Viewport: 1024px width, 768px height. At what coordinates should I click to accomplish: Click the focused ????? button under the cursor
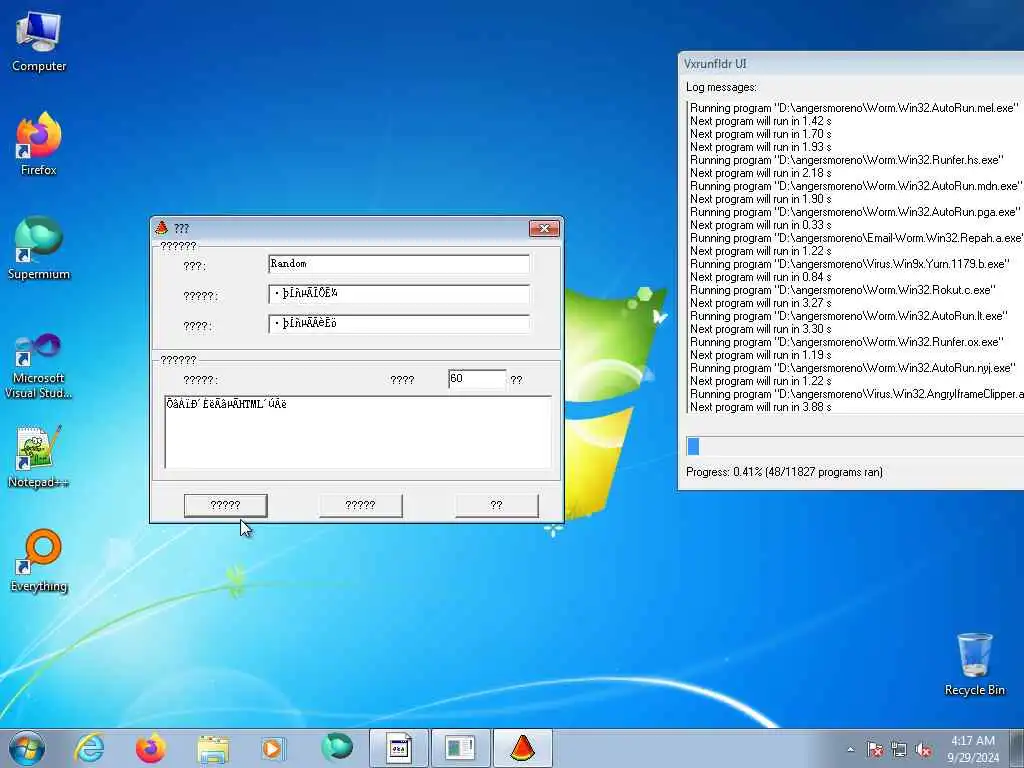225,505
